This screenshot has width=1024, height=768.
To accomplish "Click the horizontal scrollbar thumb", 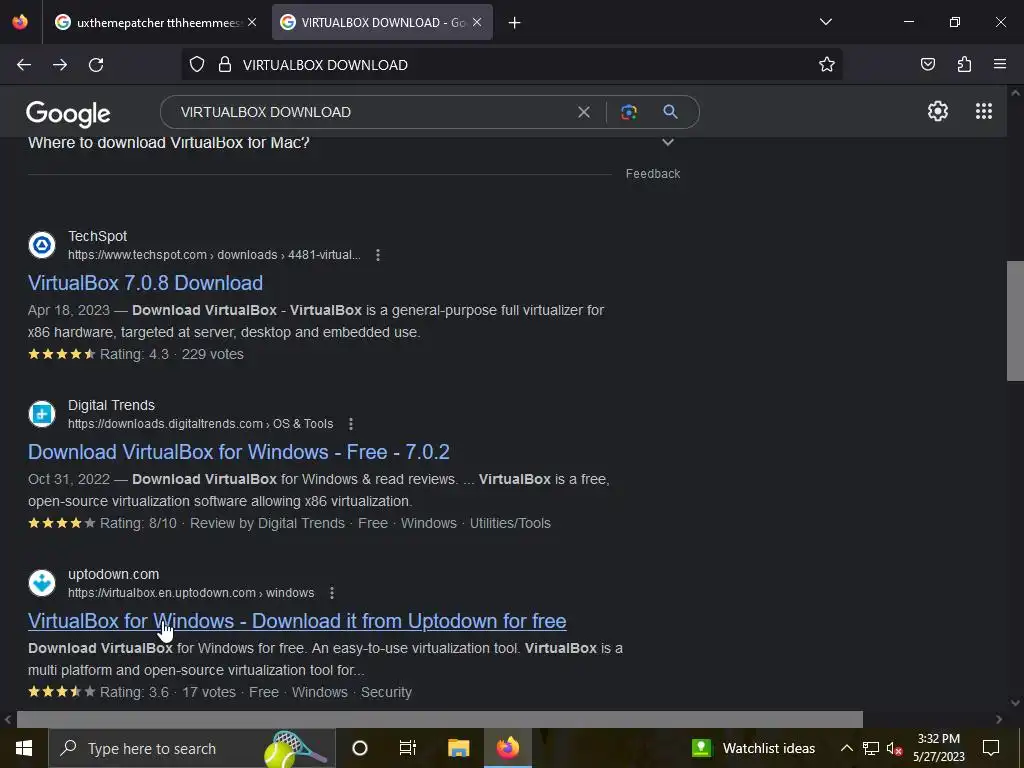I will [440, 719].
